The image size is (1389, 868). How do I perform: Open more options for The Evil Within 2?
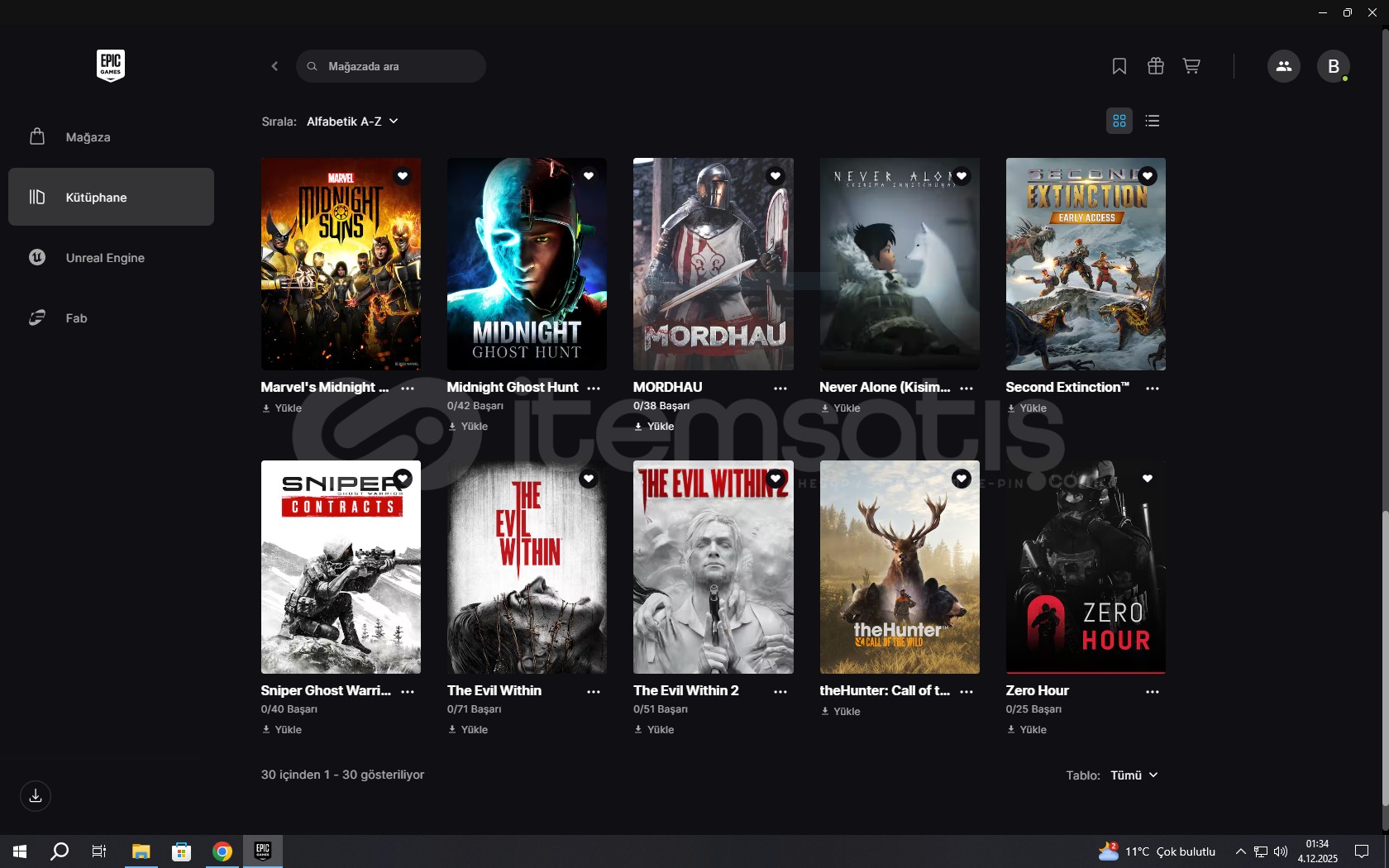780,691
